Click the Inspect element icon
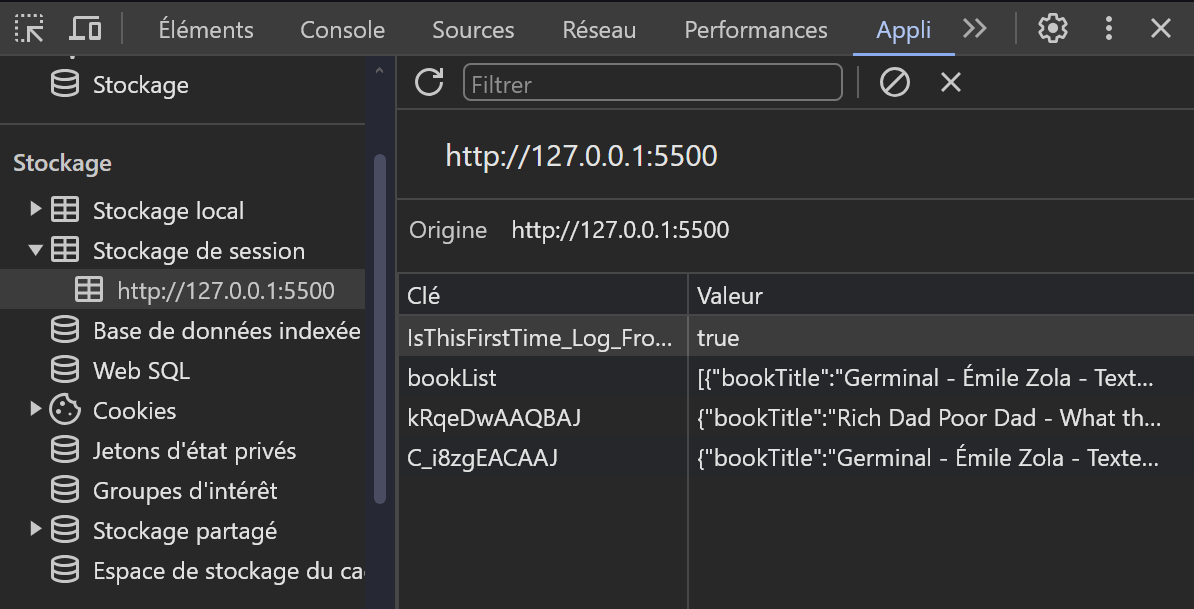This screenshot has height=609, width=1194. point(30,28)
